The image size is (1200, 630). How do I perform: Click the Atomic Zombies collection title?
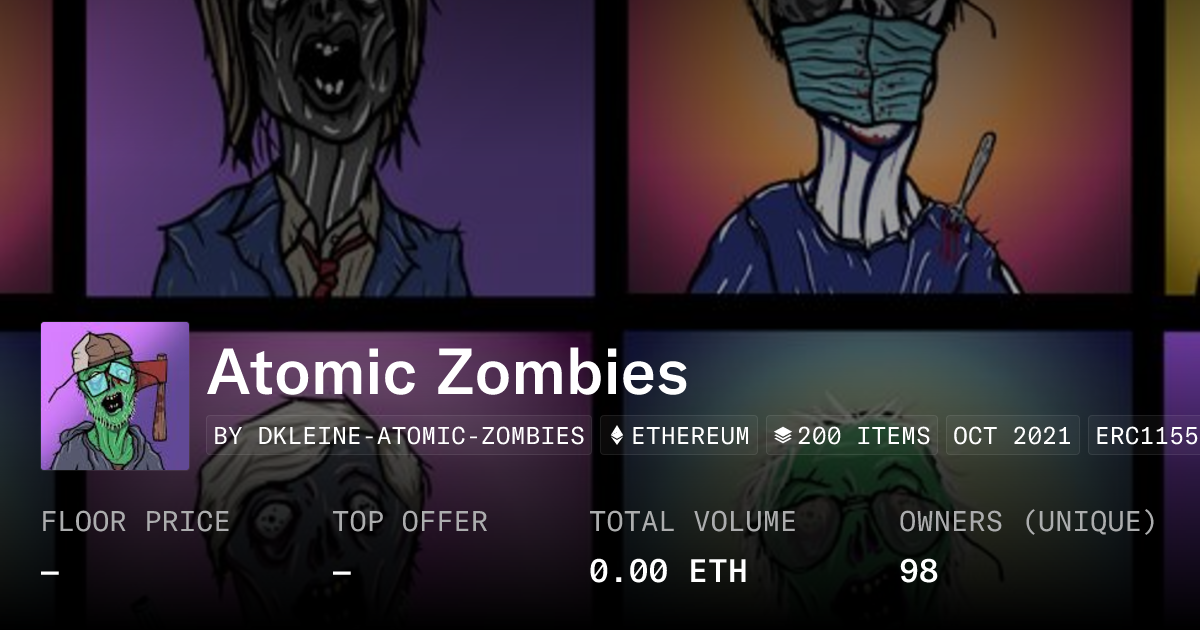tap(448, 373)
